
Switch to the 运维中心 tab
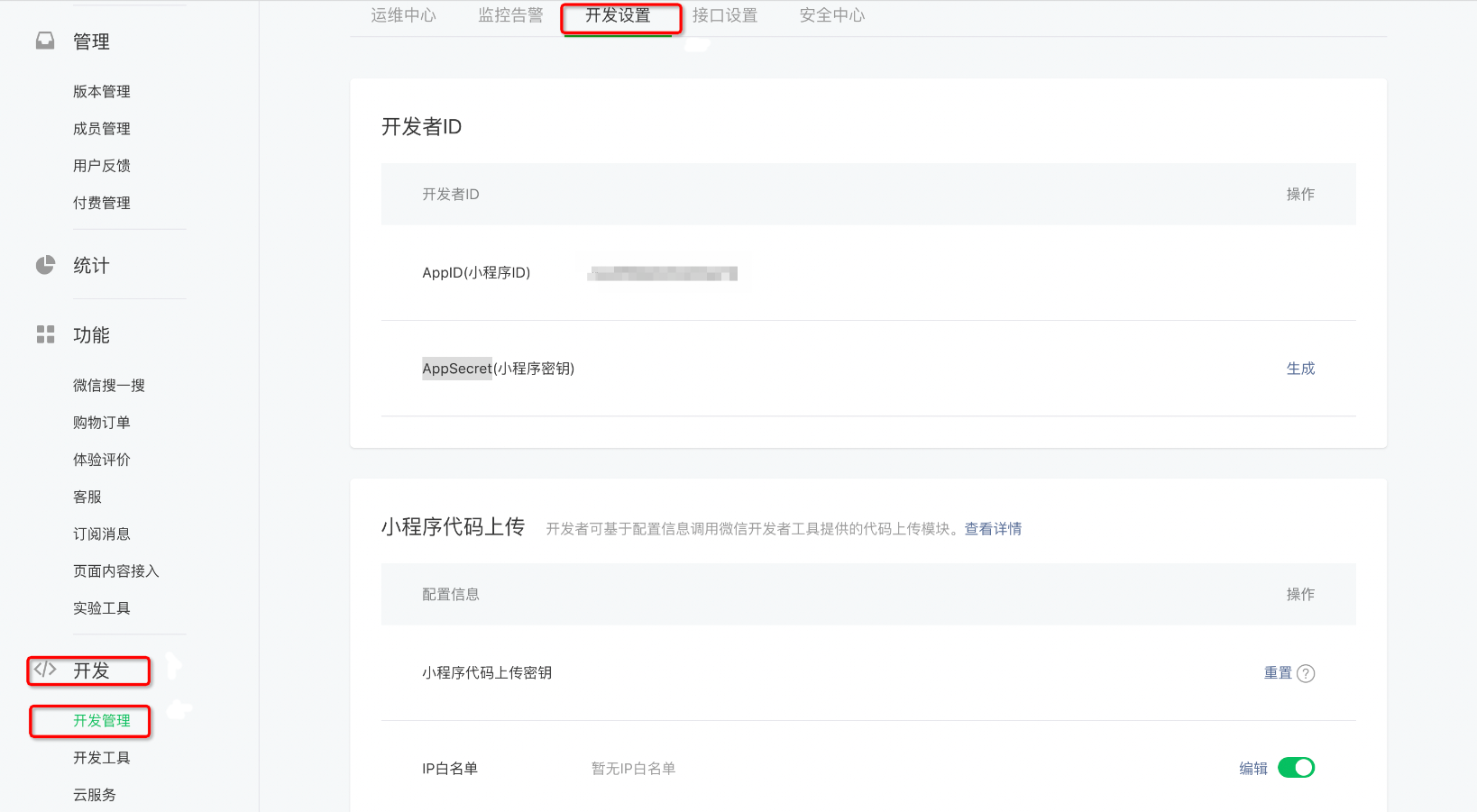[403, 15]
